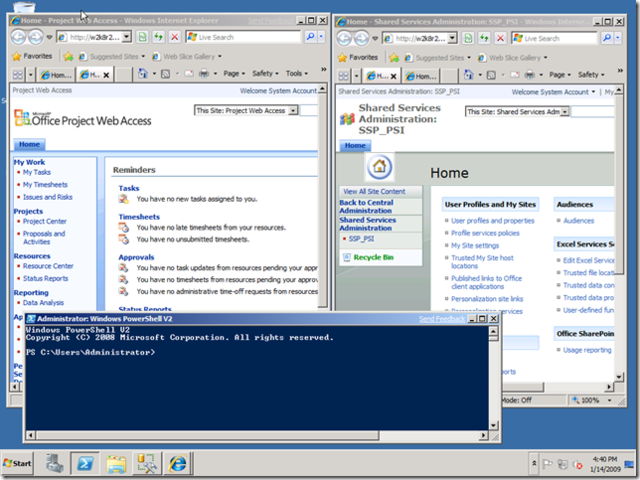Viewport: 640px width, 480px height.
Task: Open Tools menu in Project Web Access window
Action: 297,74
